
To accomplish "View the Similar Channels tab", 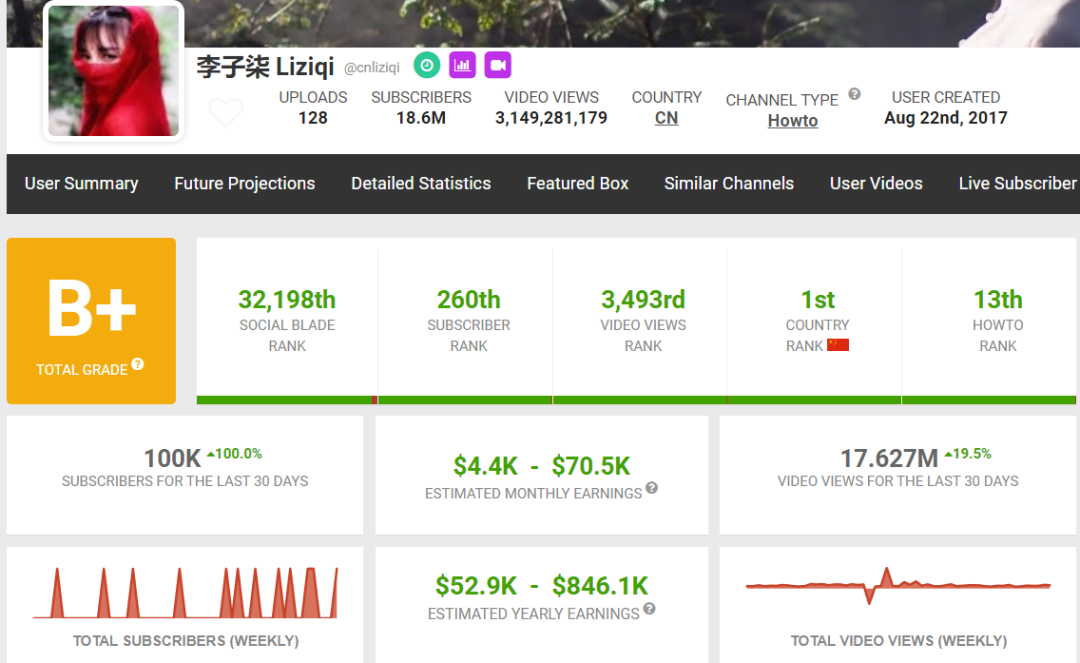I will click(729, 184).
